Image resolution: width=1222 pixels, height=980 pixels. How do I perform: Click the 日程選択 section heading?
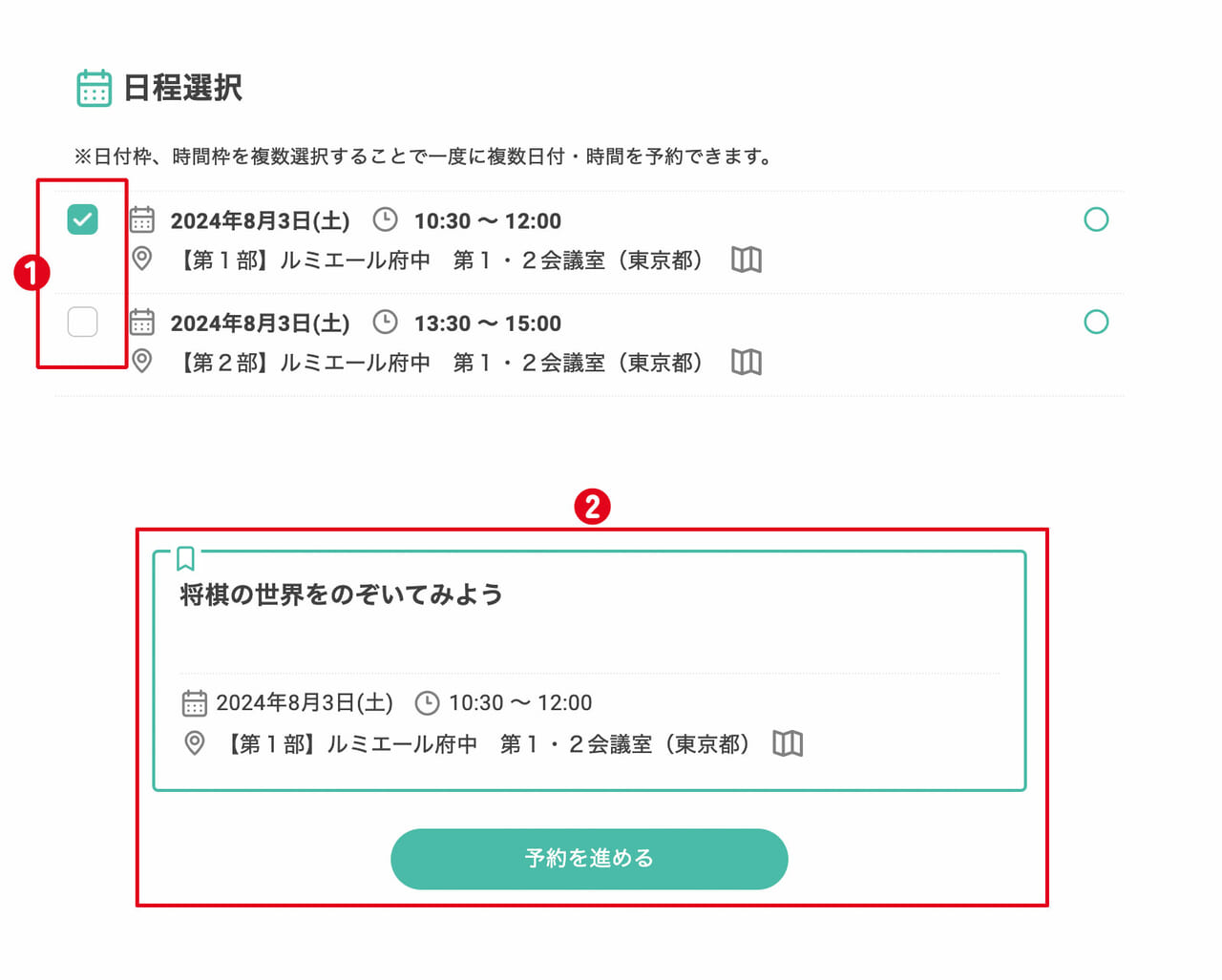(x=182, y=88)
